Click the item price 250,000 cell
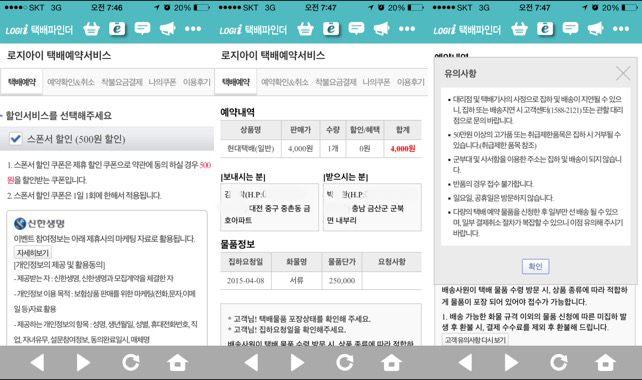 pos(342,280)
